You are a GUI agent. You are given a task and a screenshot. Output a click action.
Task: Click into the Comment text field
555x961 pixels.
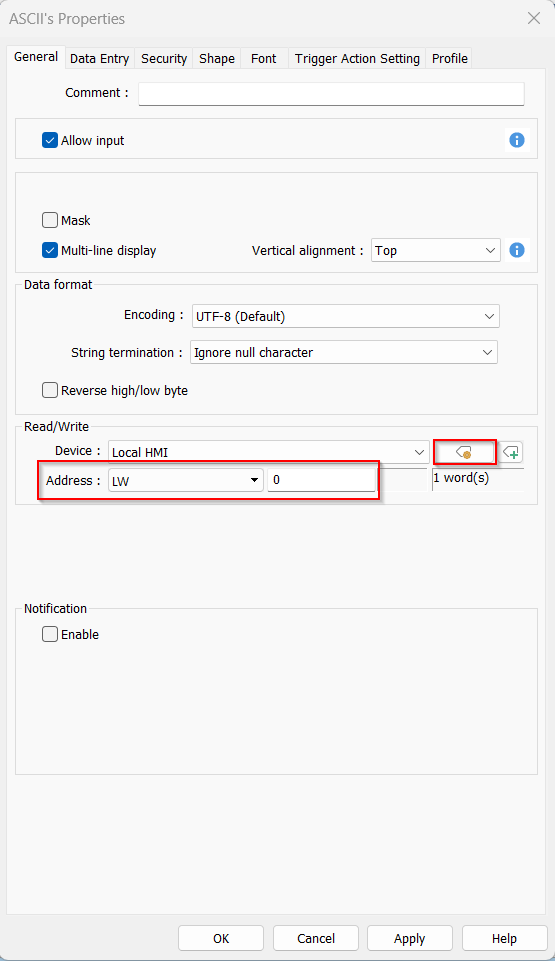(331, 94)
